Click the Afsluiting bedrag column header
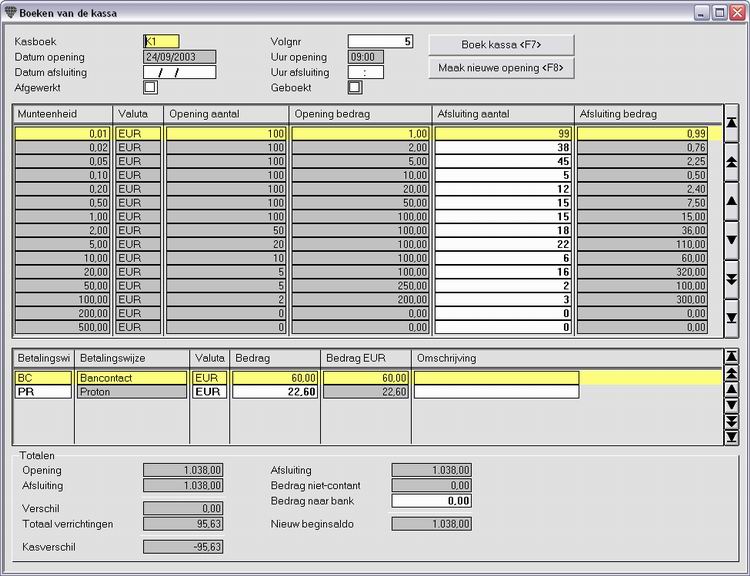This screenshot has width=750, height=576. click(648, 114)
